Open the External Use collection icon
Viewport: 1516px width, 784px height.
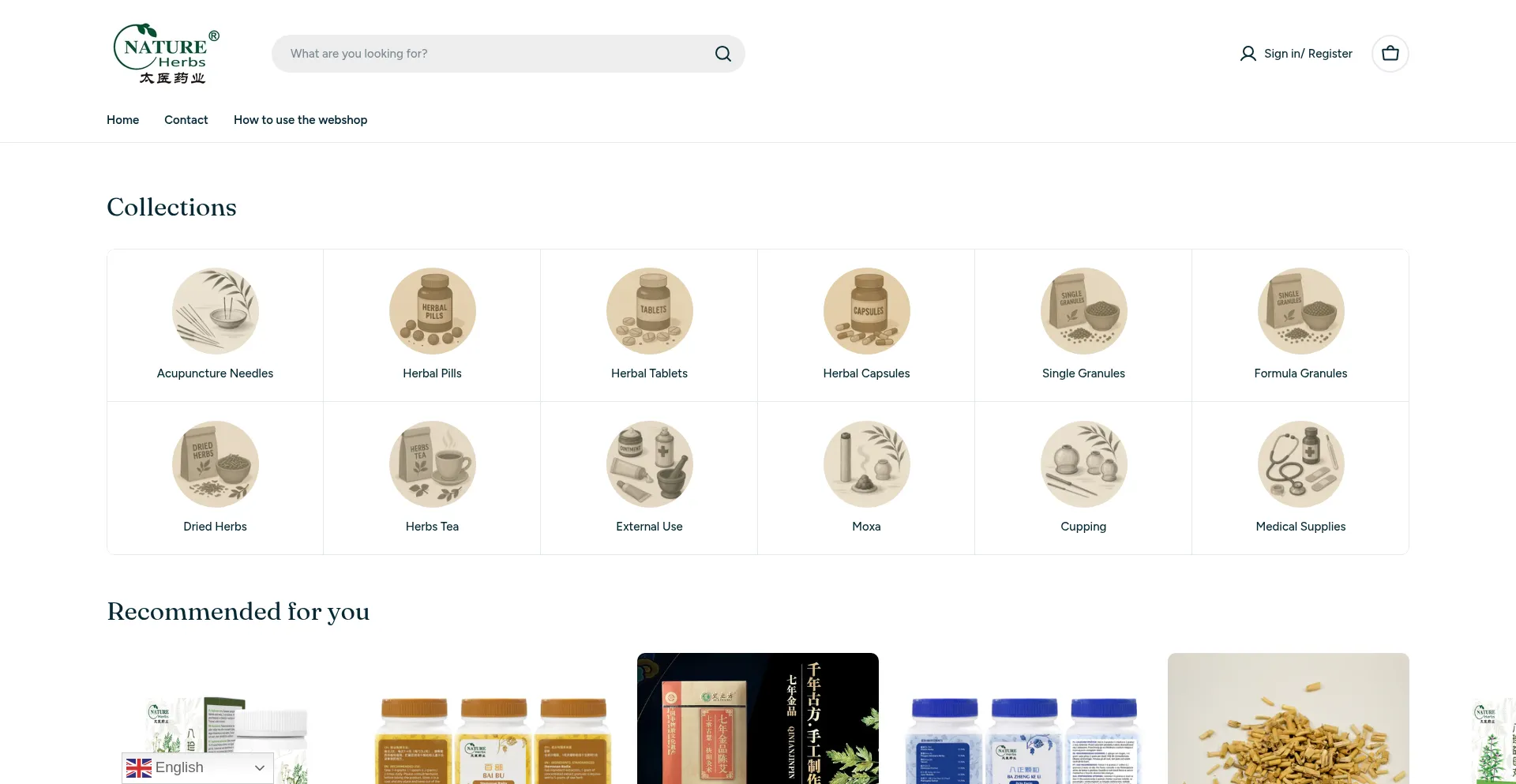point(649,464)
